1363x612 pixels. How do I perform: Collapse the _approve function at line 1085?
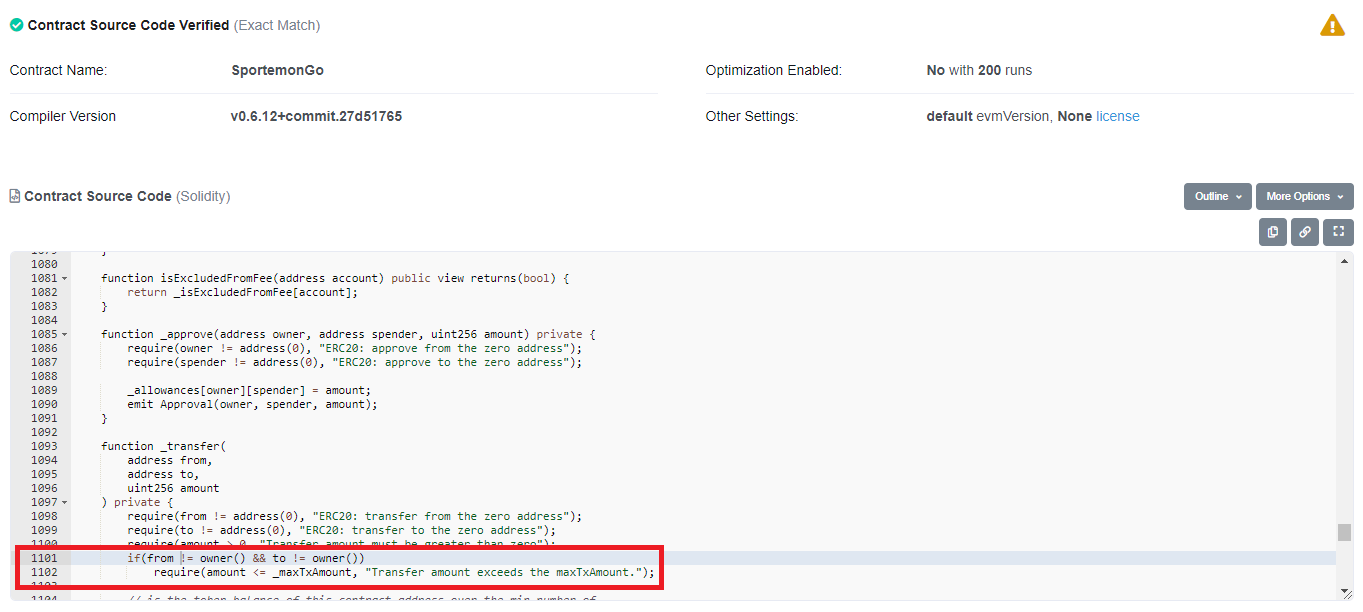click(65, 334)
